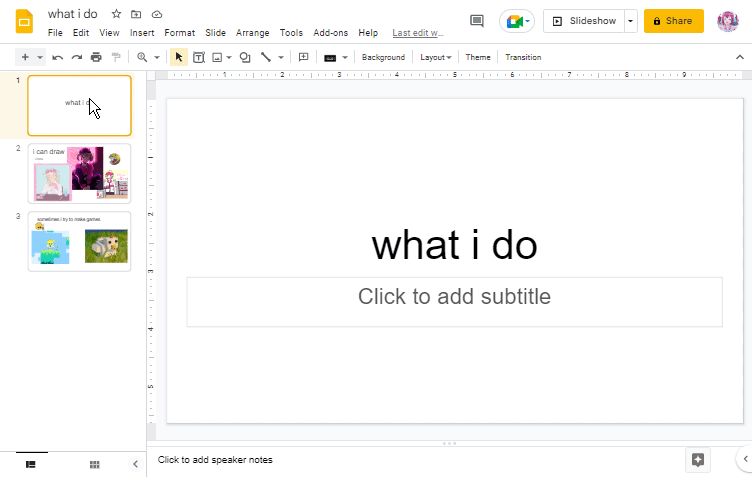This screenshot has height=477, width=752.
Task: Select the Text box tool
Action: tap(199, 57)
